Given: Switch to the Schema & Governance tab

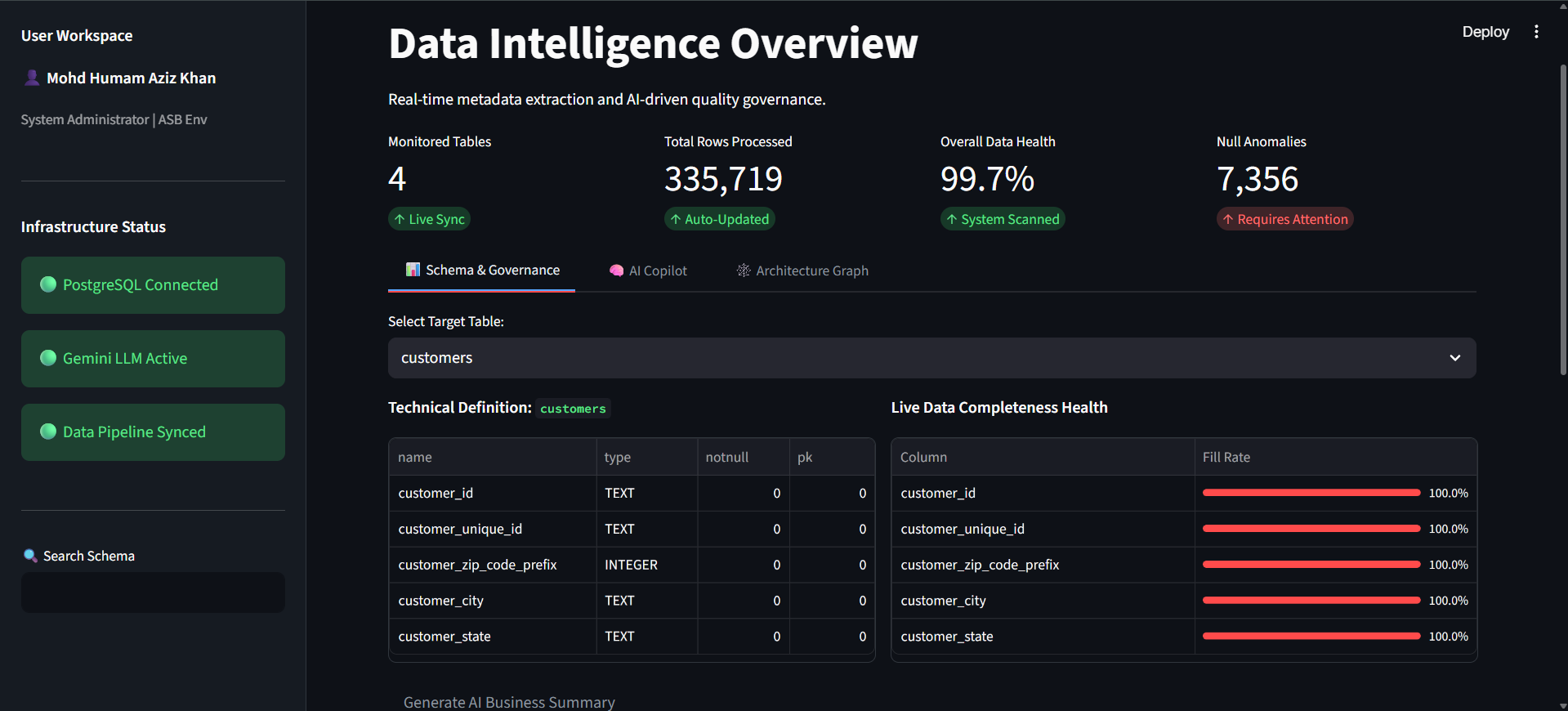Looking at the screenshot, I should pos(482,271).
